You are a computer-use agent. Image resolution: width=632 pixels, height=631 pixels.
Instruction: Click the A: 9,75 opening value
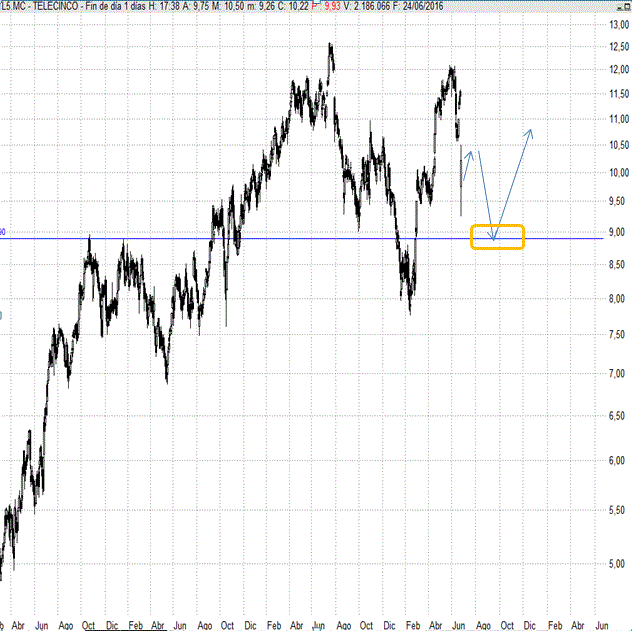pos(196,6)
